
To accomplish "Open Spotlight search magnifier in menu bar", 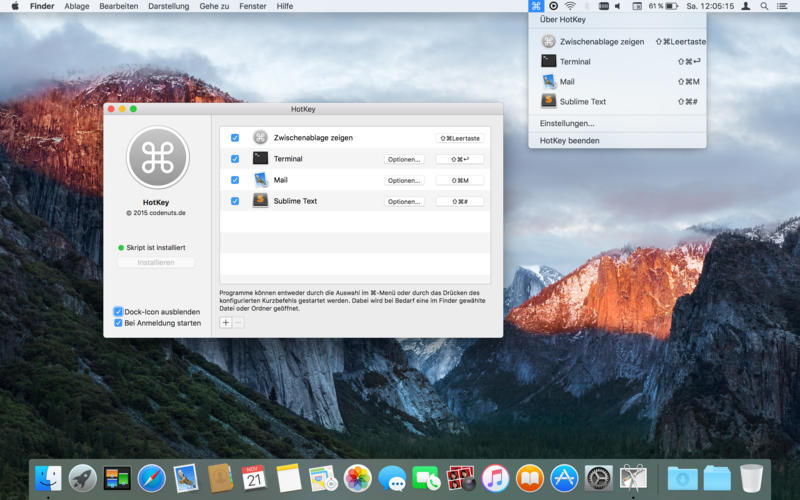I will coord(764,6).
